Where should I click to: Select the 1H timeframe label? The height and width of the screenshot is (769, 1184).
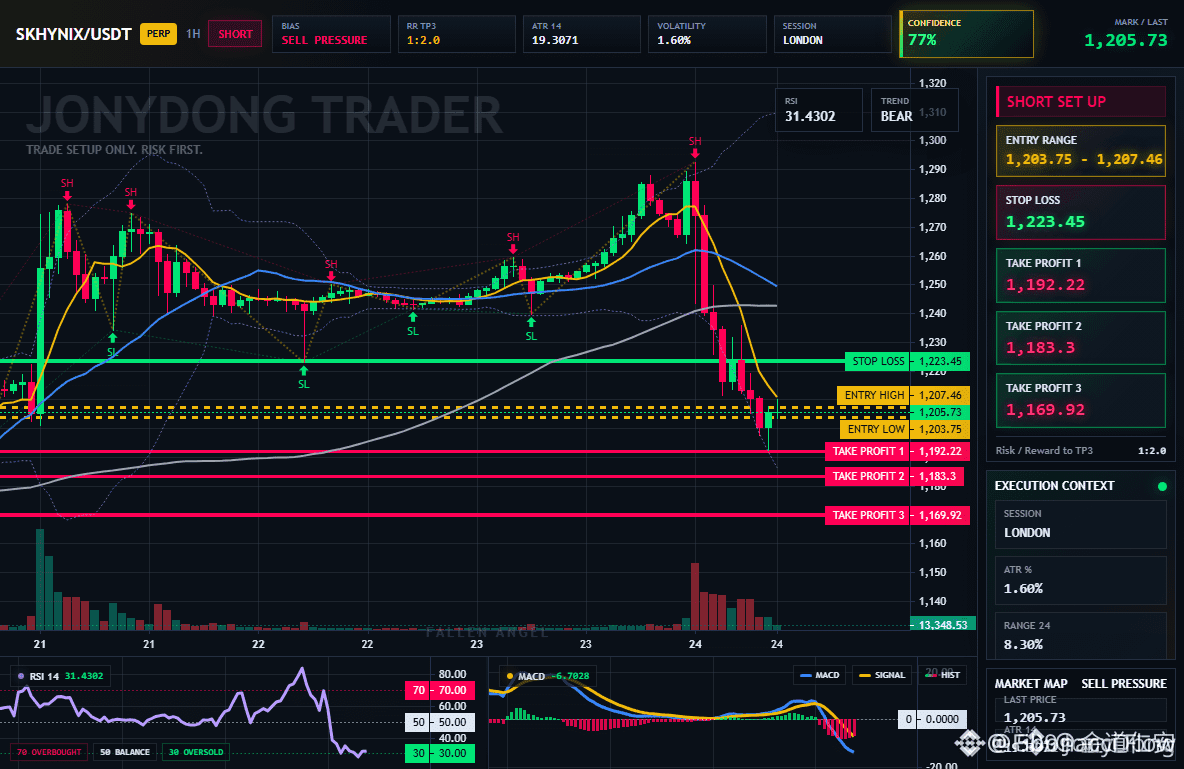[193, 34]
